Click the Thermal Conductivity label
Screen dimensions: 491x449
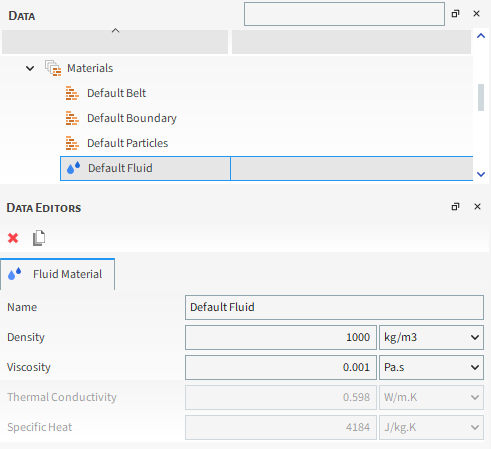coord(62,397)
